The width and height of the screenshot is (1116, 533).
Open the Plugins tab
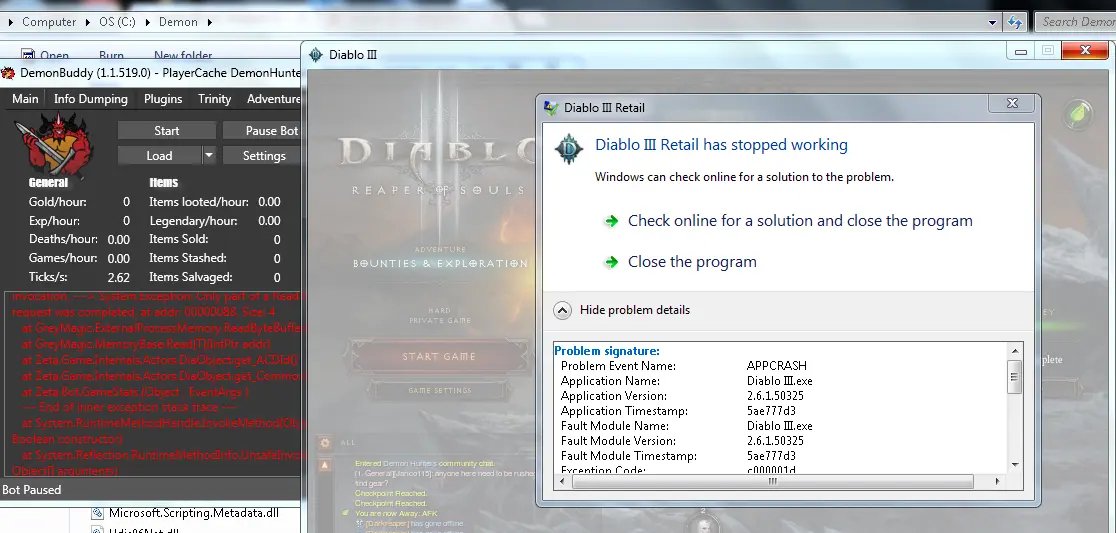pyautogui.click(x=163, y=99)
